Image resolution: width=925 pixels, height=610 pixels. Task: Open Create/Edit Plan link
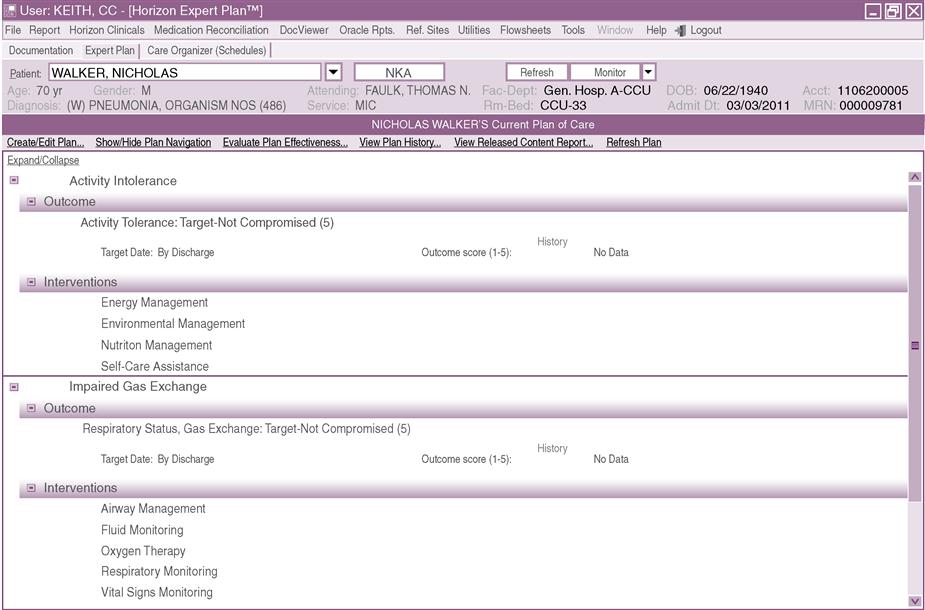point(45,142)
